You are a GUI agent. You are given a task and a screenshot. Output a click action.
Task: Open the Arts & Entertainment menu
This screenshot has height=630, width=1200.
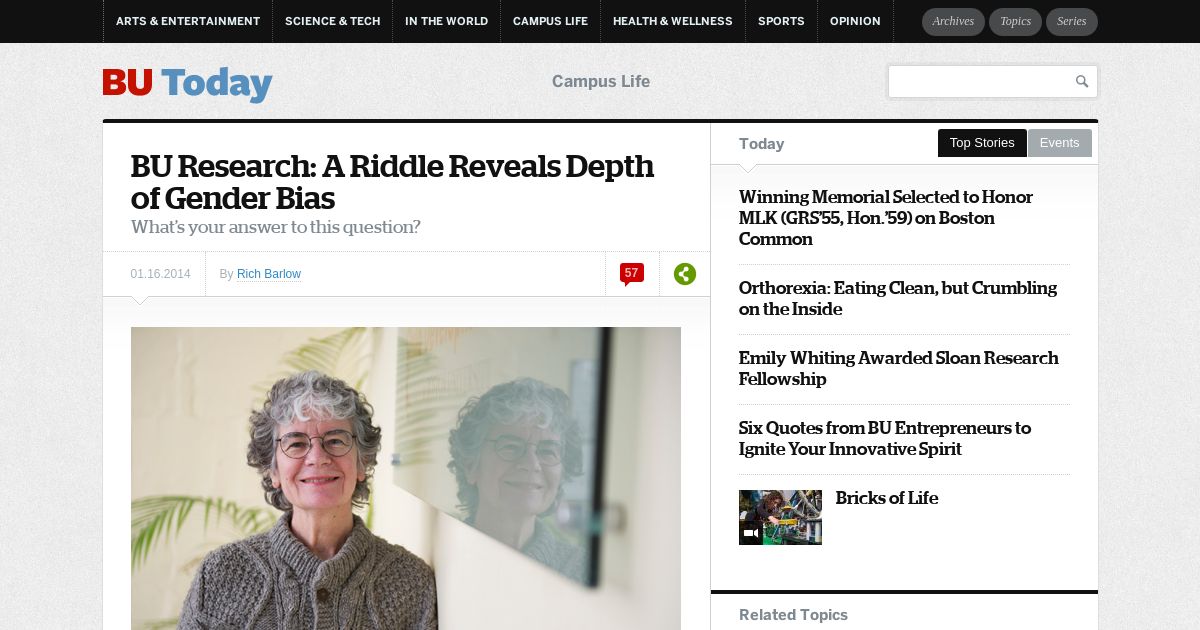point(188,21)
